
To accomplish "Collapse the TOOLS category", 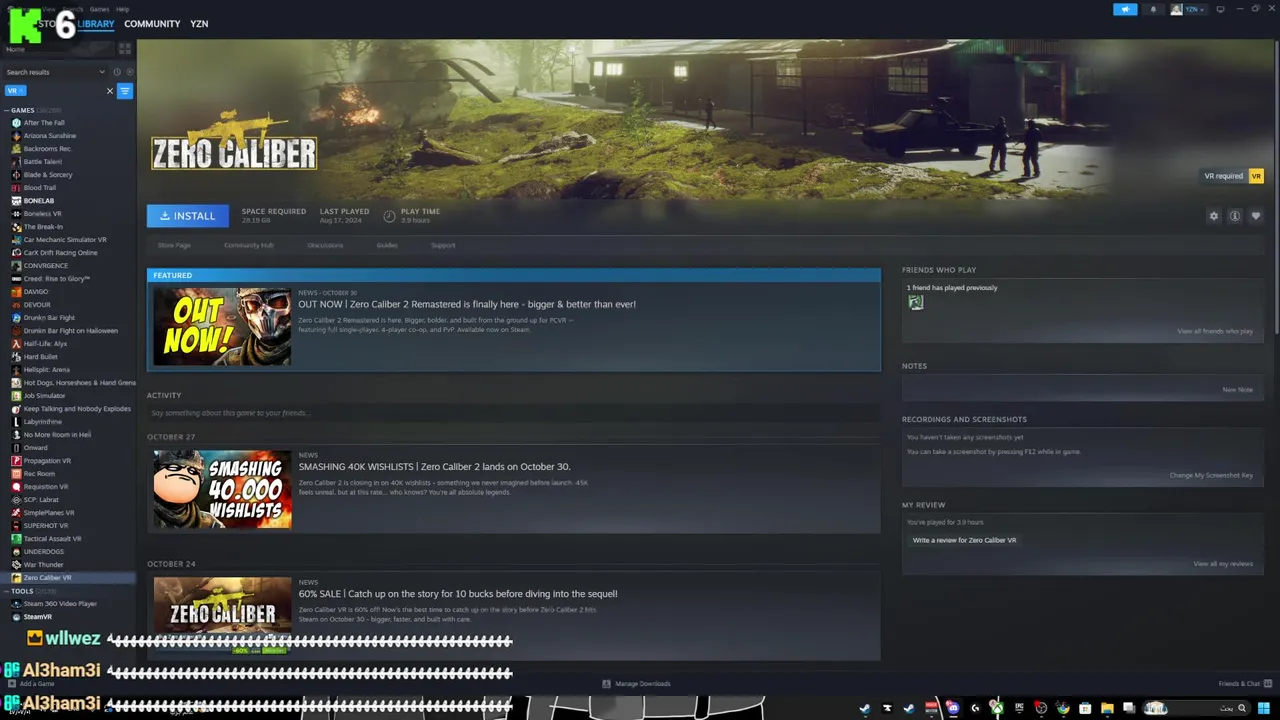I will [6, 591].
